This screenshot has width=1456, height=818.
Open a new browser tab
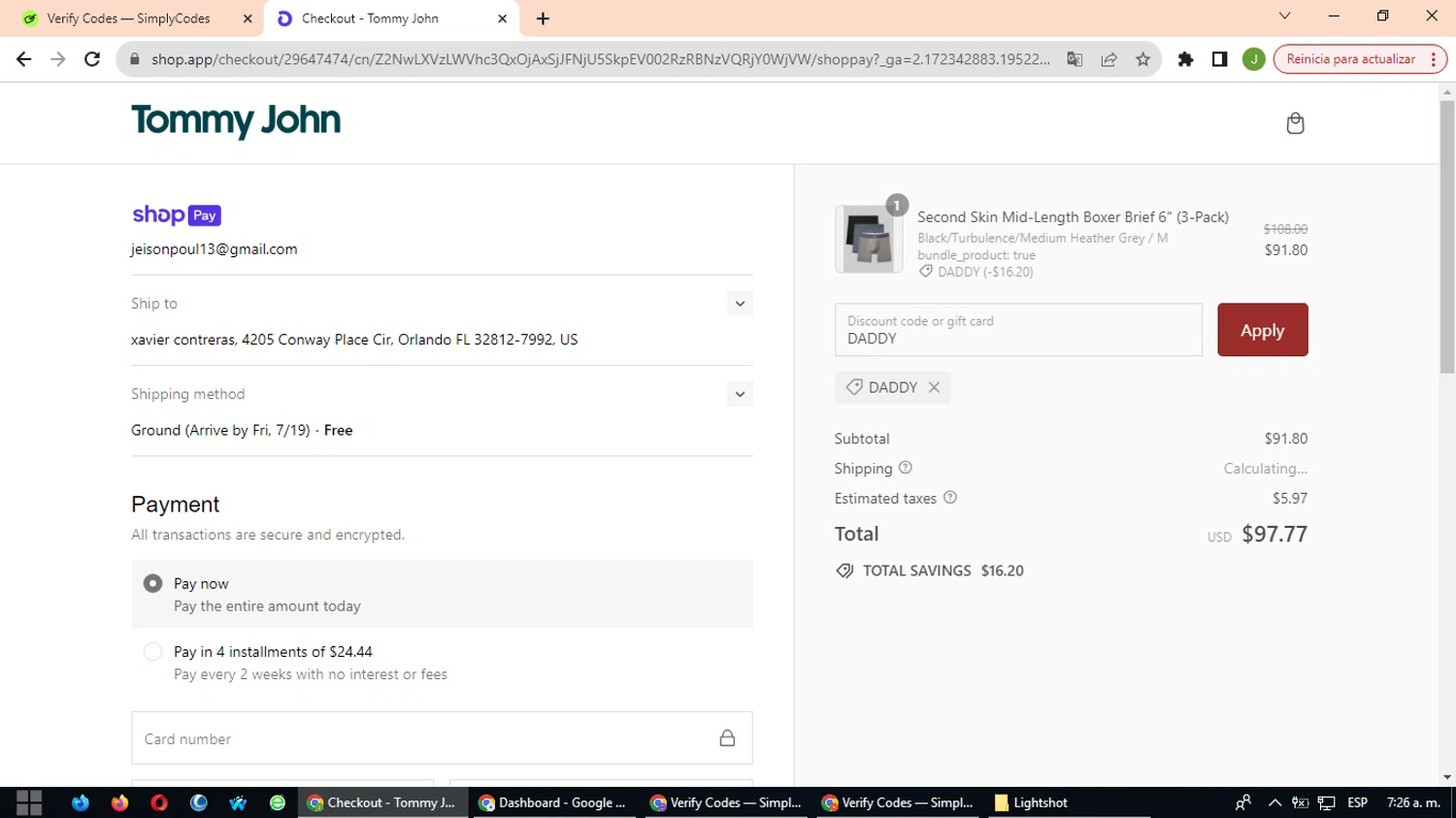tap(543, 18)
